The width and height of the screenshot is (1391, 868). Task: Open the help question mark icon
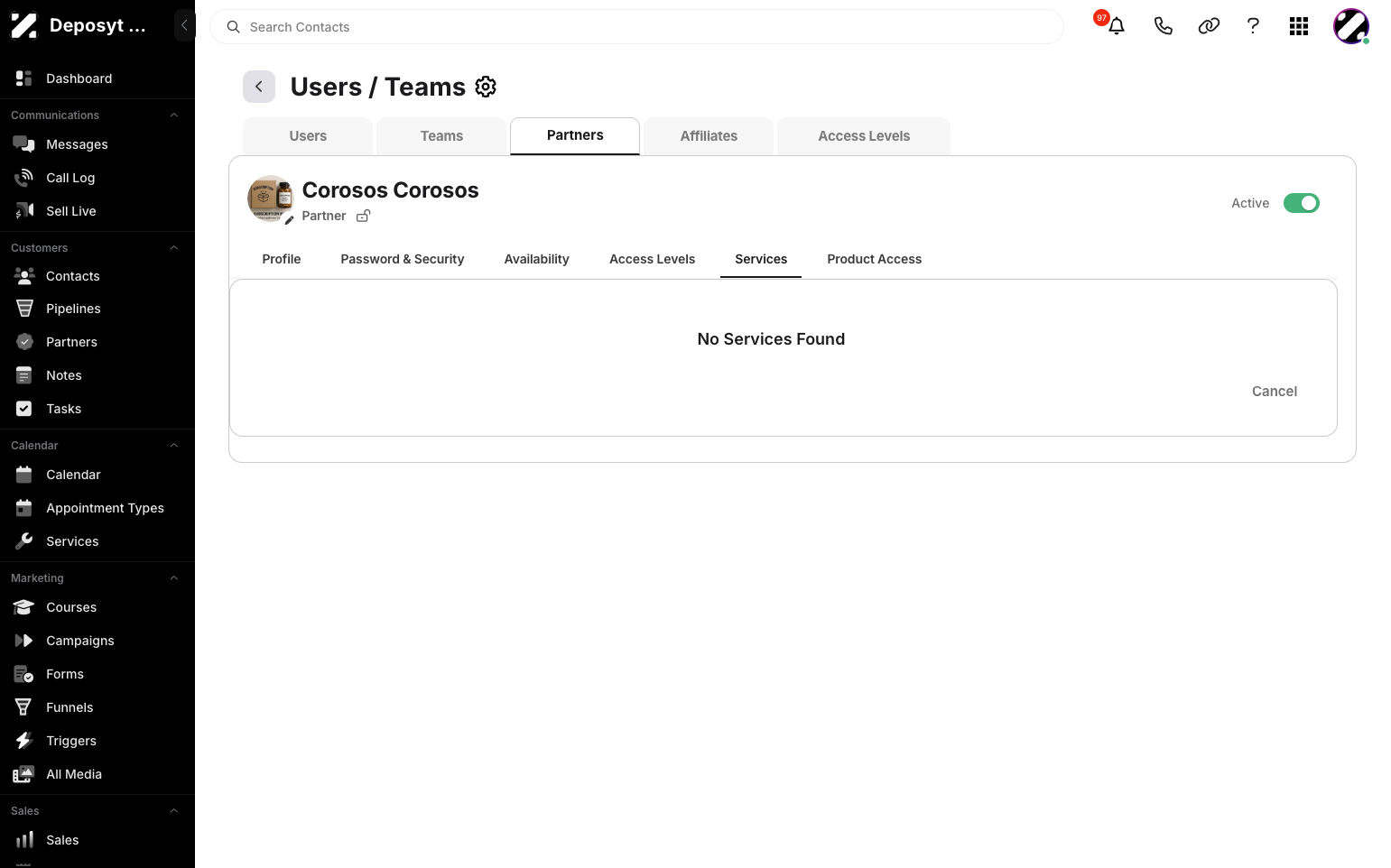[1253, 26]
